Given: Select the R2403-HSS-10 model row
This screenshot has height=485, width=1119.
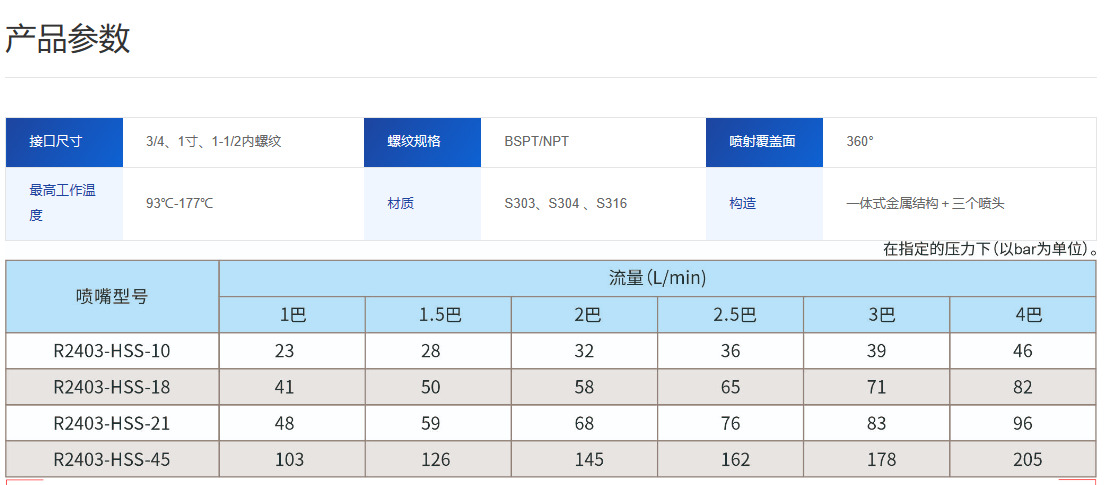Looking at the screenshot, I should [112, 351].
